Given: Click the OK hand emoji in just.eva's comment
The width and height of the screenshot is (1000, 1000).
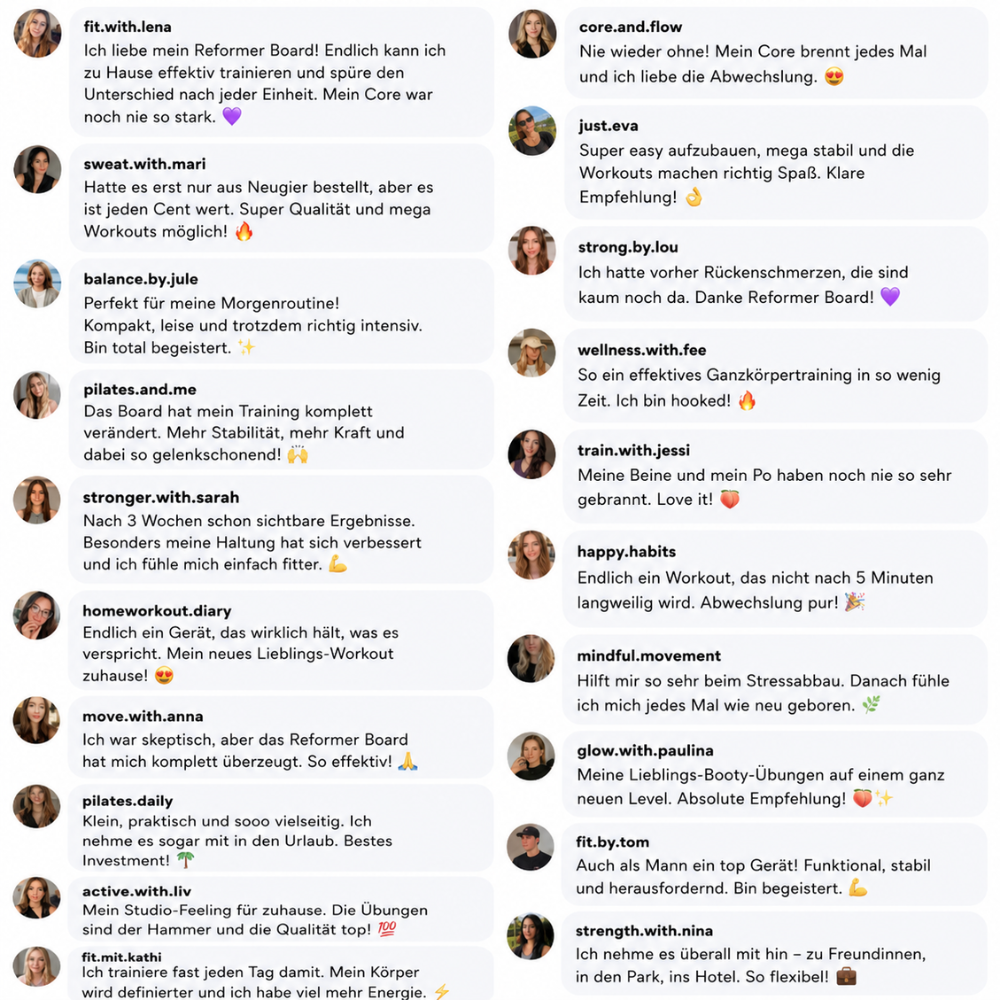Looking at the screenshot, I should [x=694, y=197].
